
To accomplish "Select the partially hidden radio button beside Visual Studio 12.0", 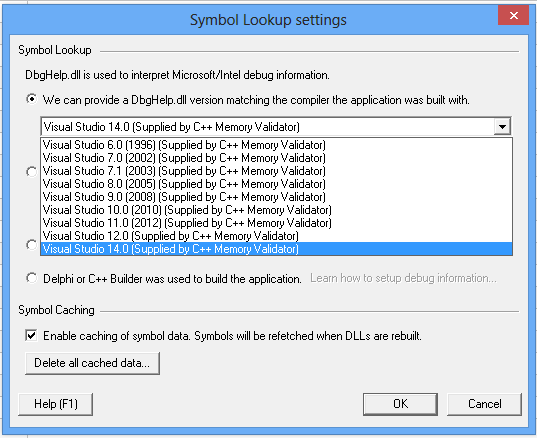I will point(31,245).
